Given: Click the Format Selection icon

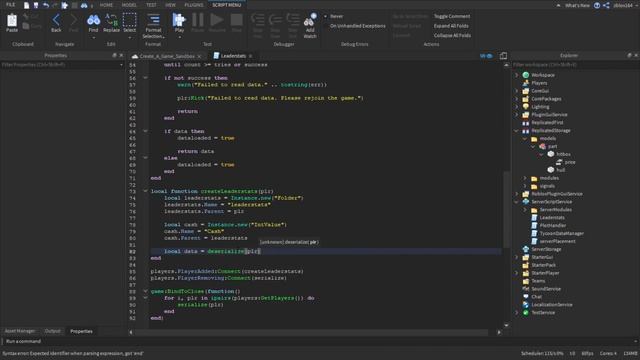Looking at the screenshot, I should tap(153, 20).
